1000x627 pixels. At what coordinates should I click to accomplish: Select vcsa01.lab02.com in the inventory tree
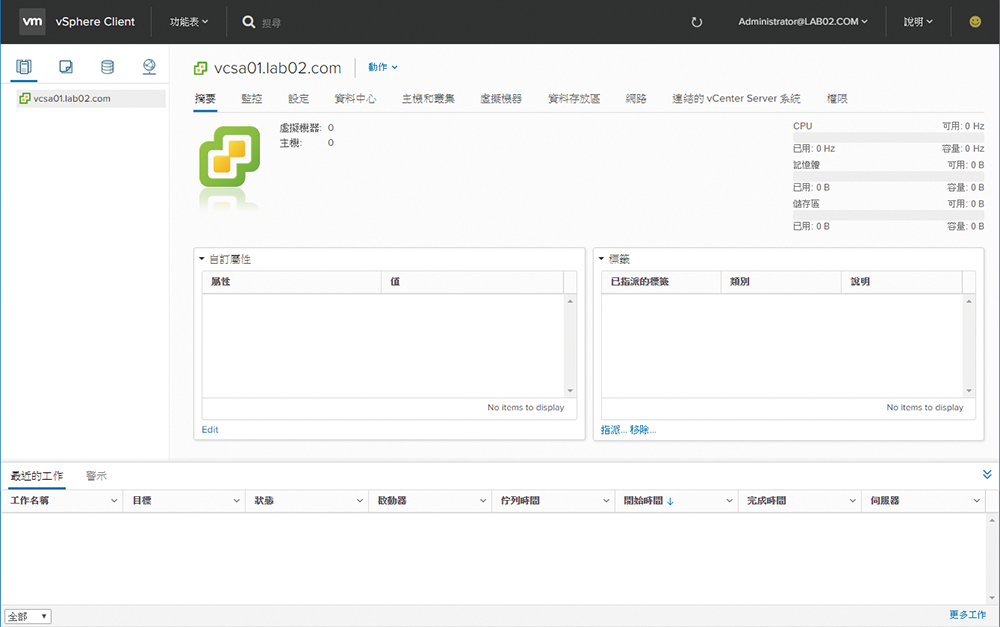pyautogui.click(x=91, y=98)
